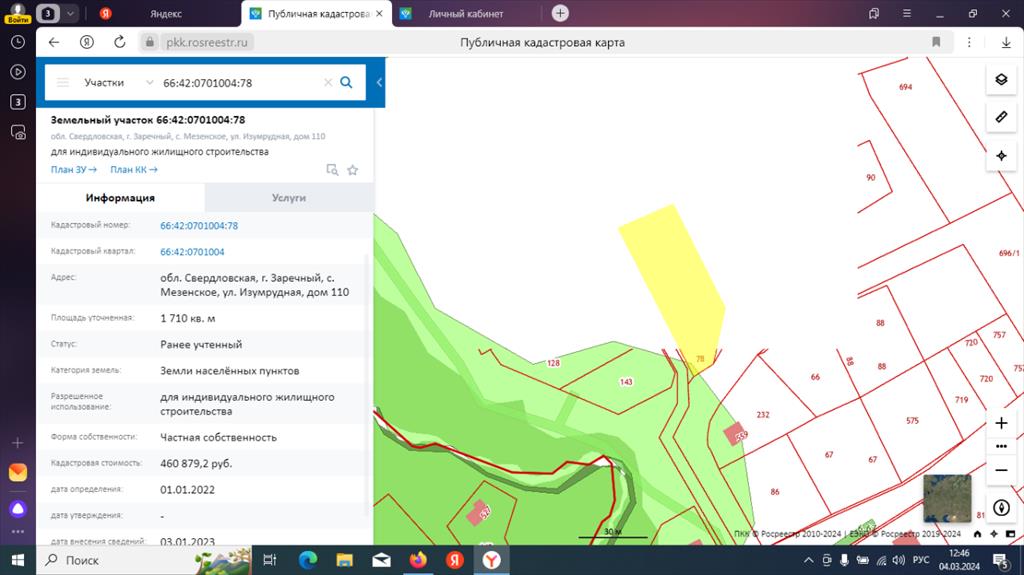1024x575 pixels.
Task: Expand the Участки object type dropdown
Action: [x=118, y=82]
